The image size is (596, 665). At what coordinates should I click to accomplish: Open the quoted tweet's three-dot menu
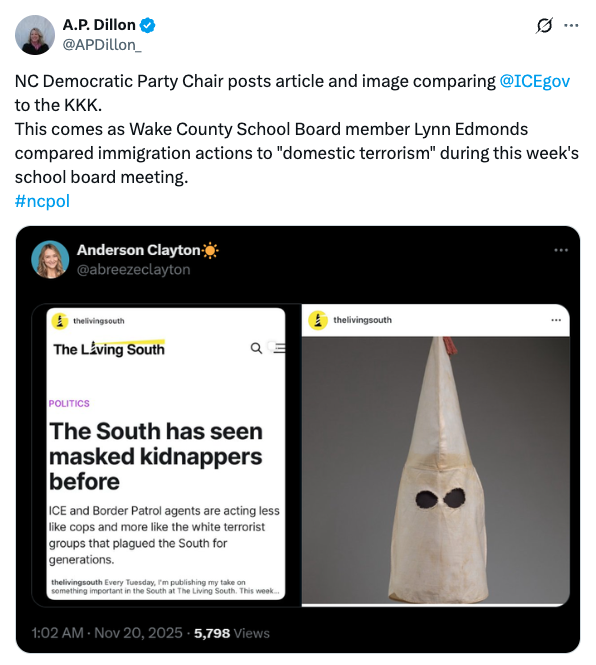pos(561,250)
